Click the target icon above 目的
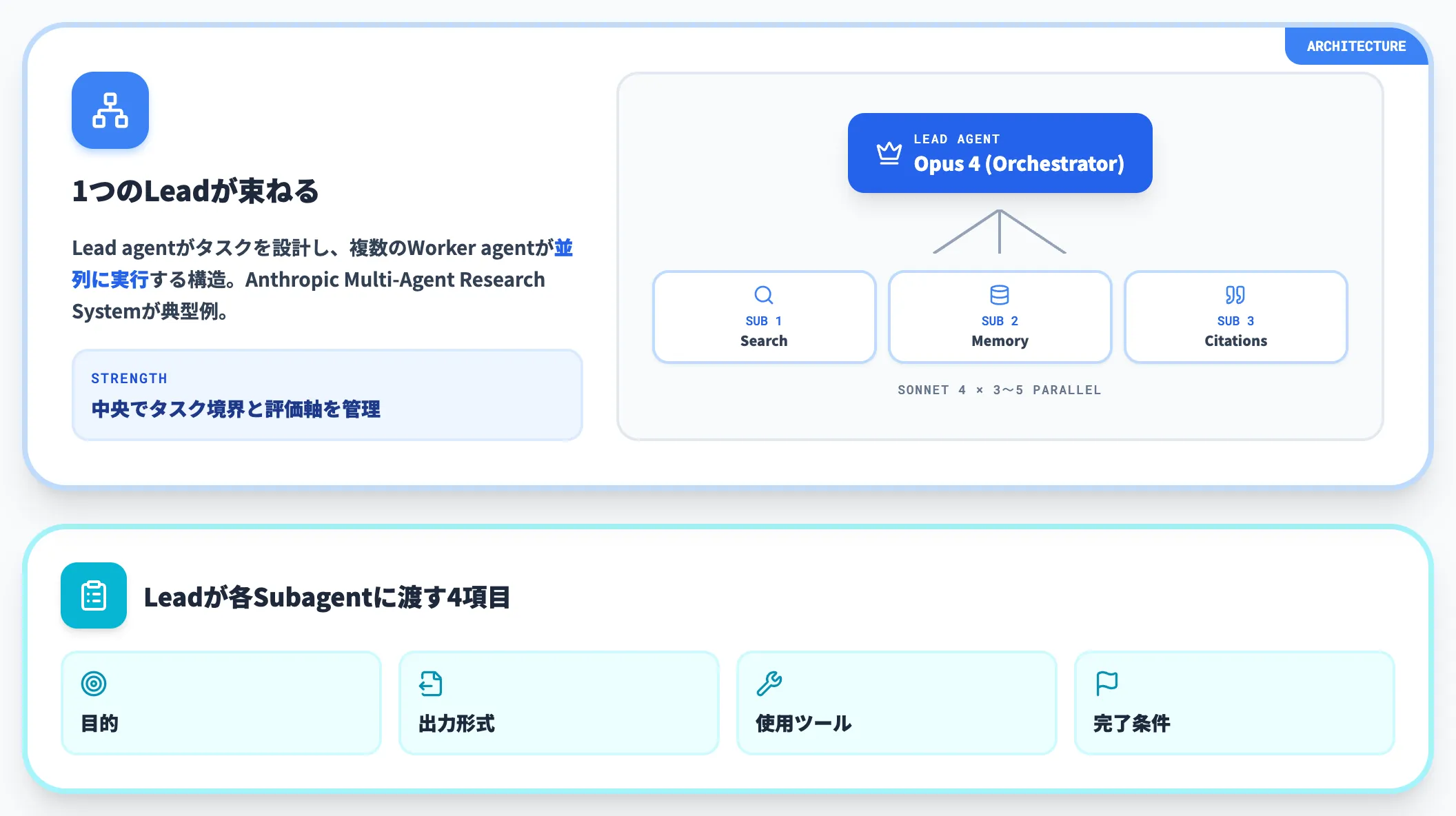The image size is (1456, 816). coord(94,684)
